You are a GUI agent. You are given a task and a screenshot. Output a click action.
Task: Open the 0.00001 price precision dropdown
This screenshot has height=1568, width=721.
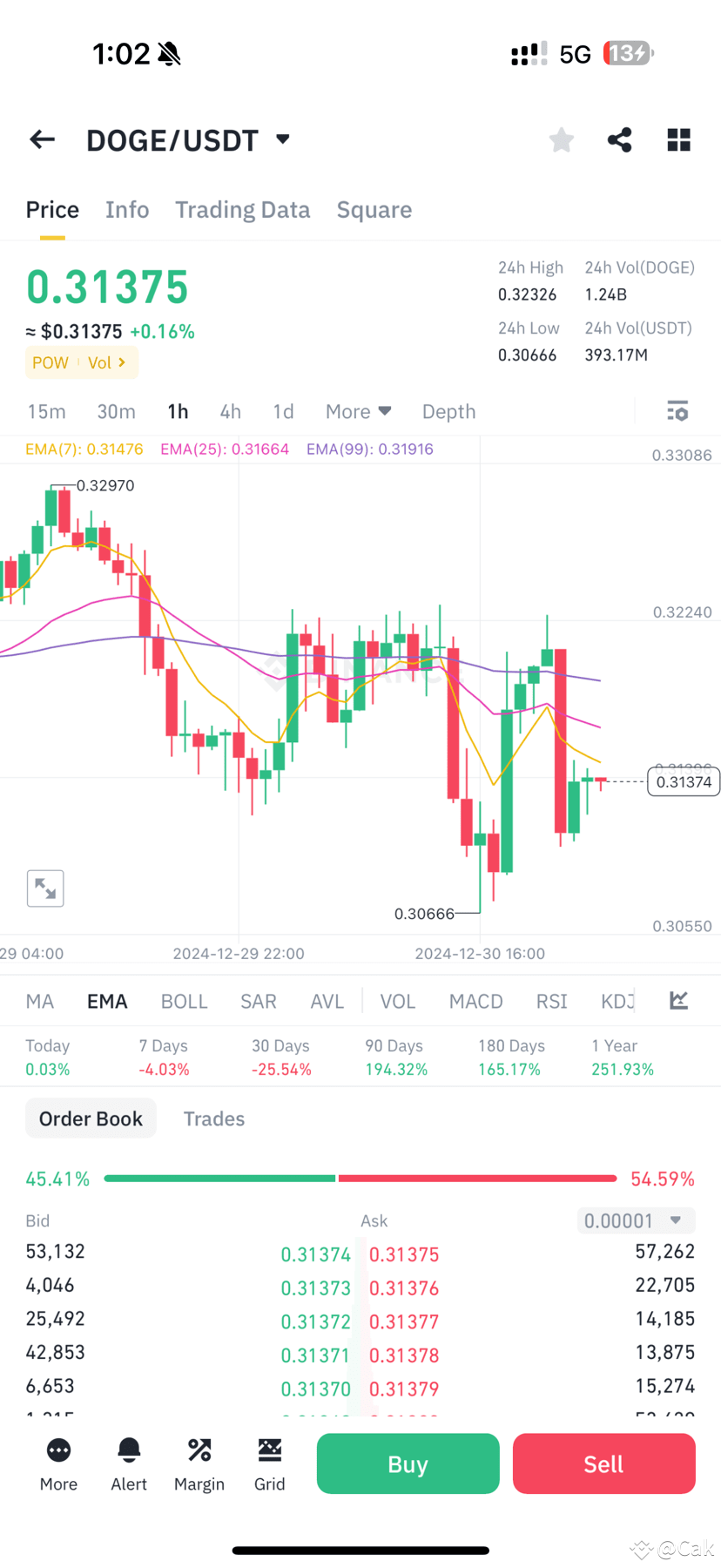[x=636, y=1220]
